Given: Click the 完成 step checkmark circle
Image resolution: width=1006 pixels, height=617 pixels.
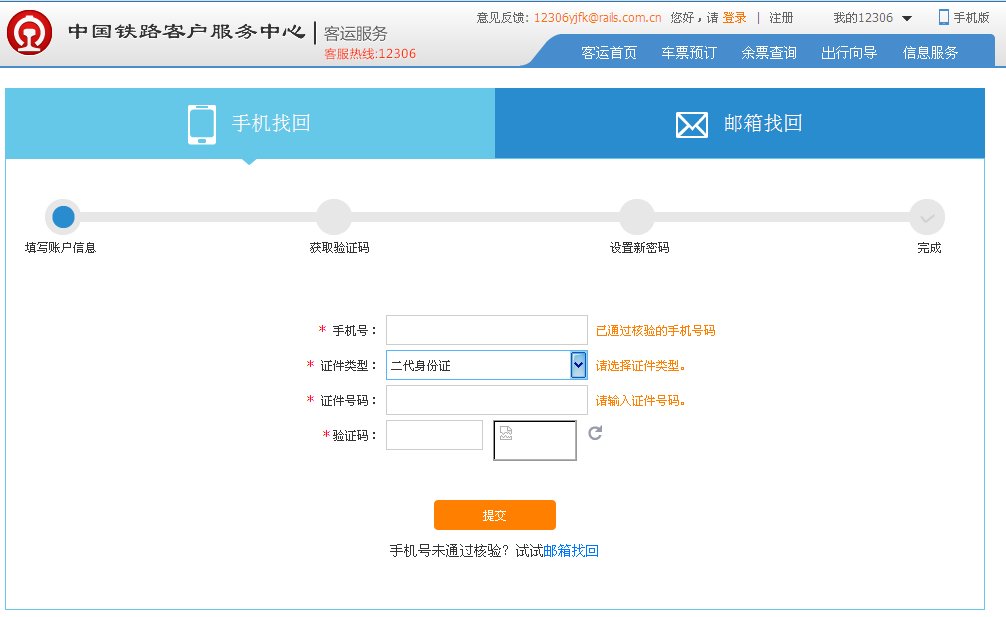Looking at the screenshot, I should click(927, 217).
